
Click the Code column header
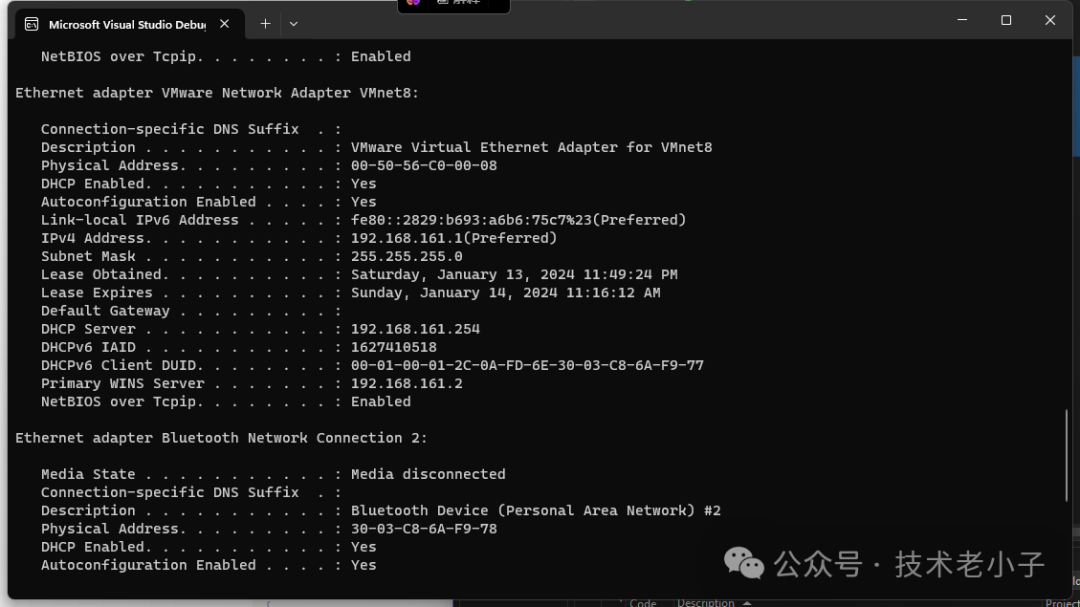[x=643, y=602]
